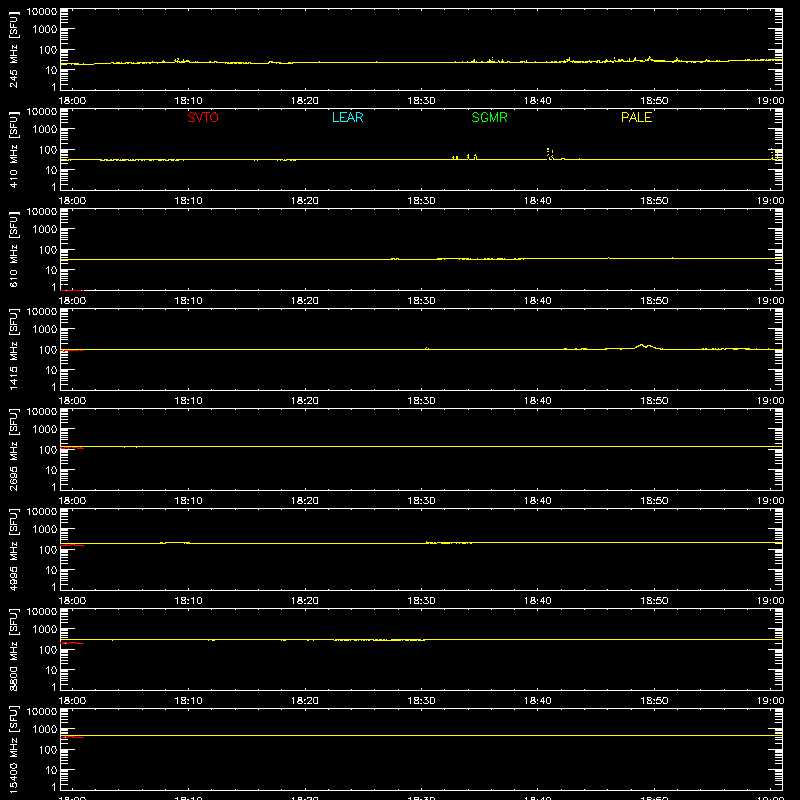Select the 4995 MHz [SFU] axis title

pos(13,549)
